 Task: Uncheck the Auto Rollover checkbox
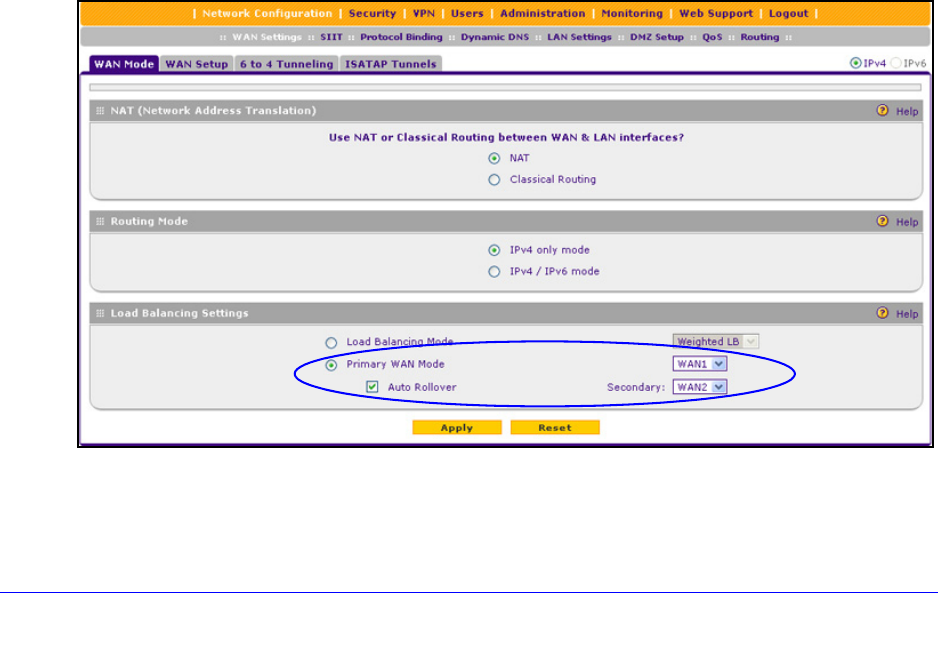click(x=372, y=387)
